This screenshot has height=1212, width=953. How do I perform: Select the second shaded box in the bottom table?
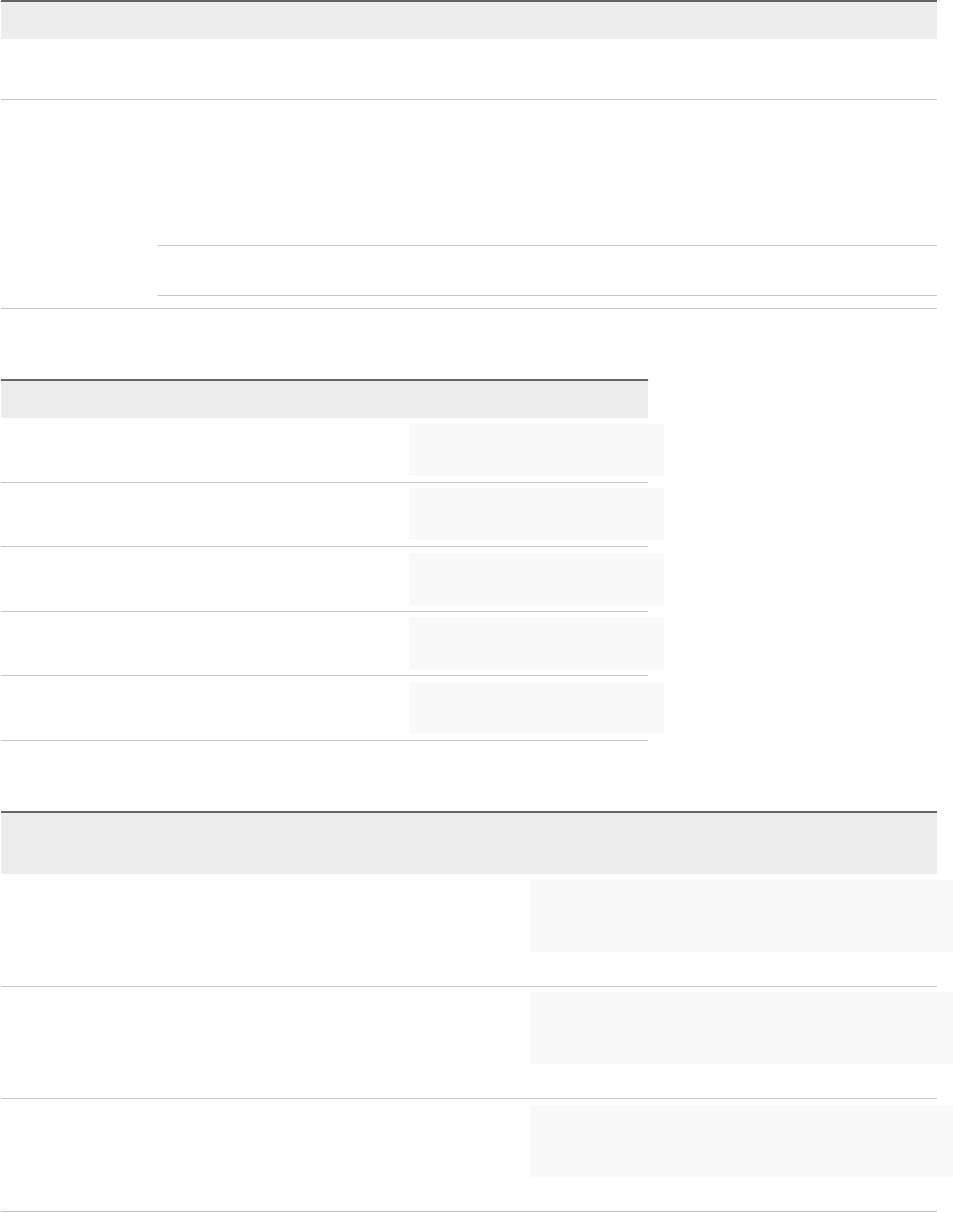click(741, 1028)
